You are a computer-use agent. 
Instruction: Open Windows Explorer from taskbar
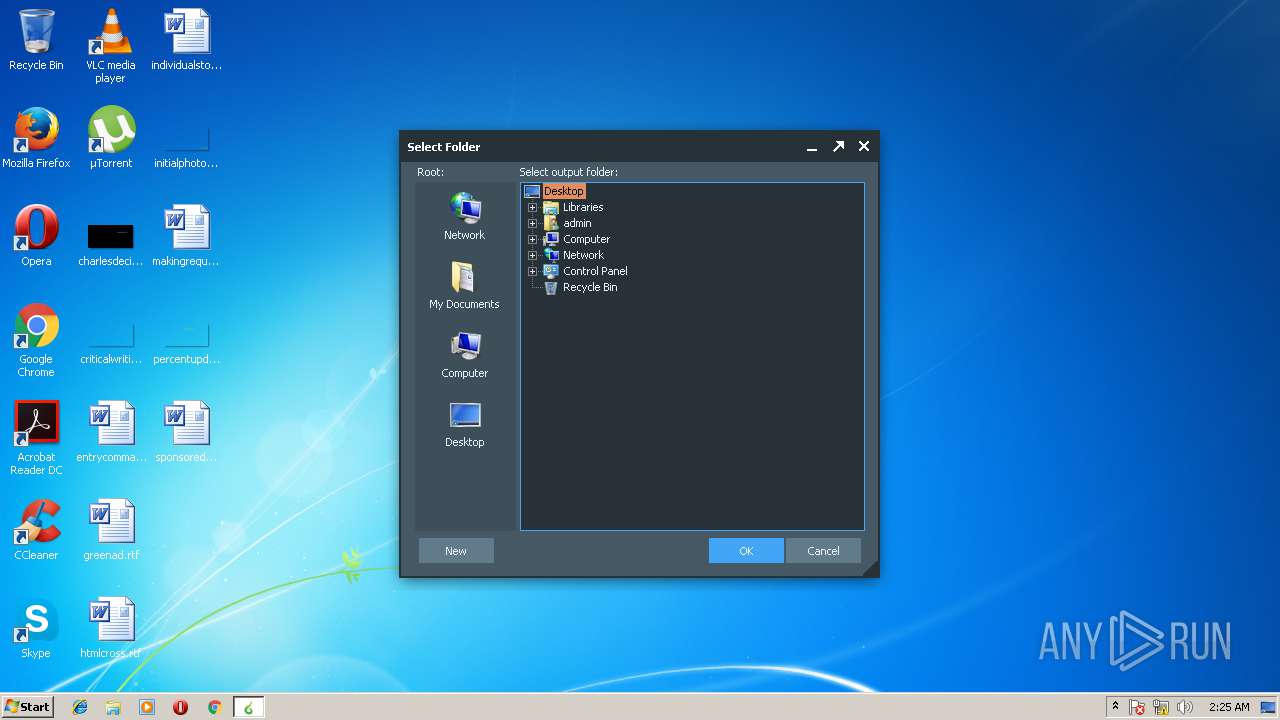coord(113,707)
